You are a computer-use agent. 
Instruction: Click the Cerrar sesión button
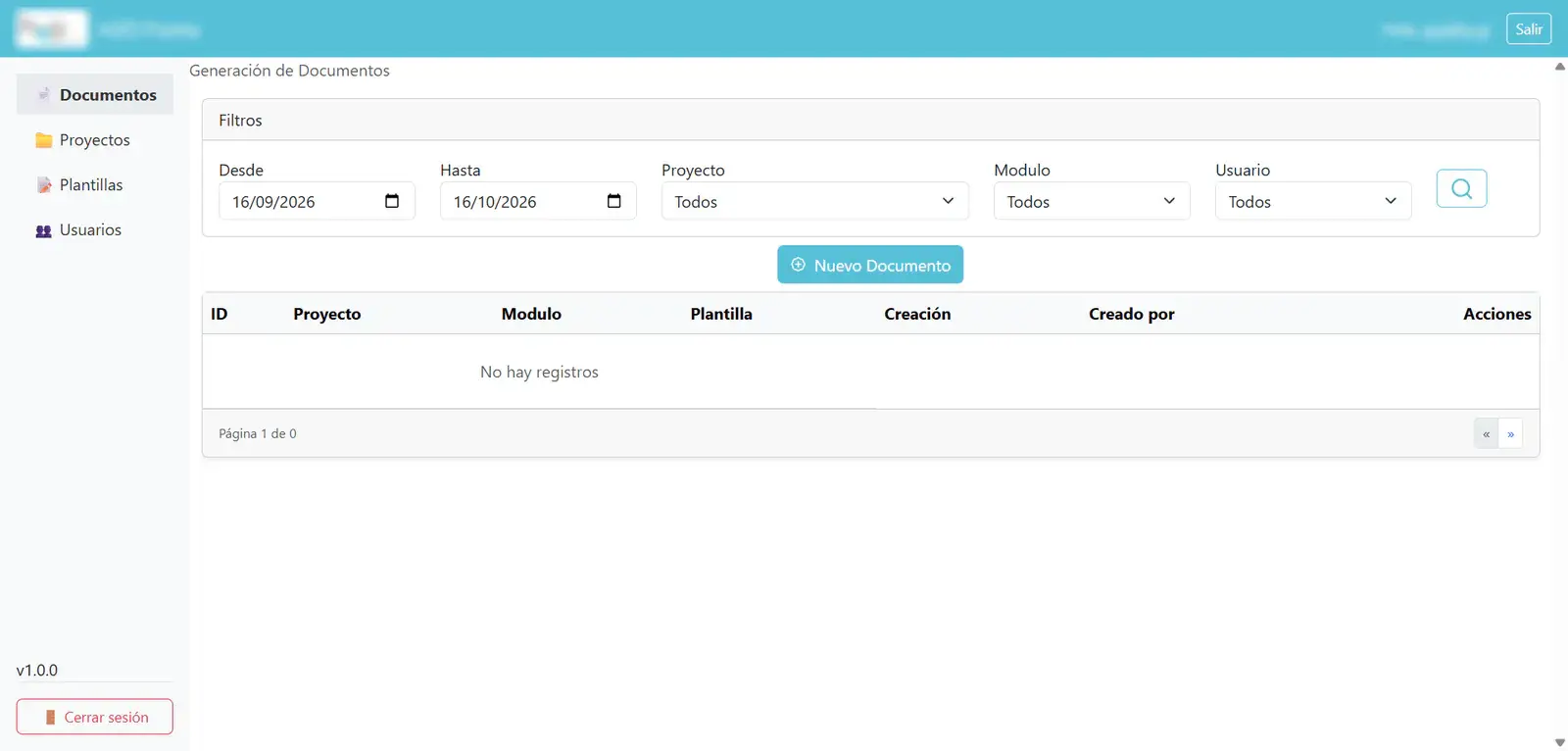click(95, 717)
